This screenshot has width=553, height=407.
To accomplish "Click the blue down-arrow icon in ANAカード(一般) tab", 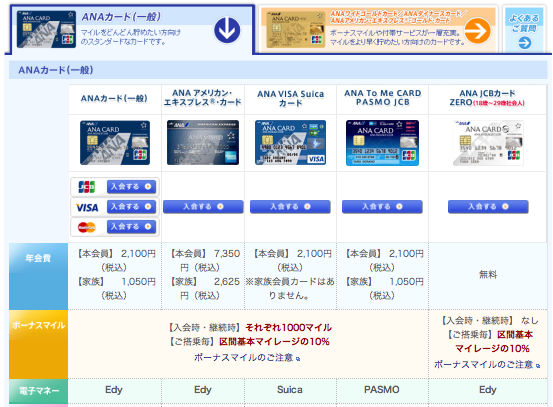I will click(227, 30).
